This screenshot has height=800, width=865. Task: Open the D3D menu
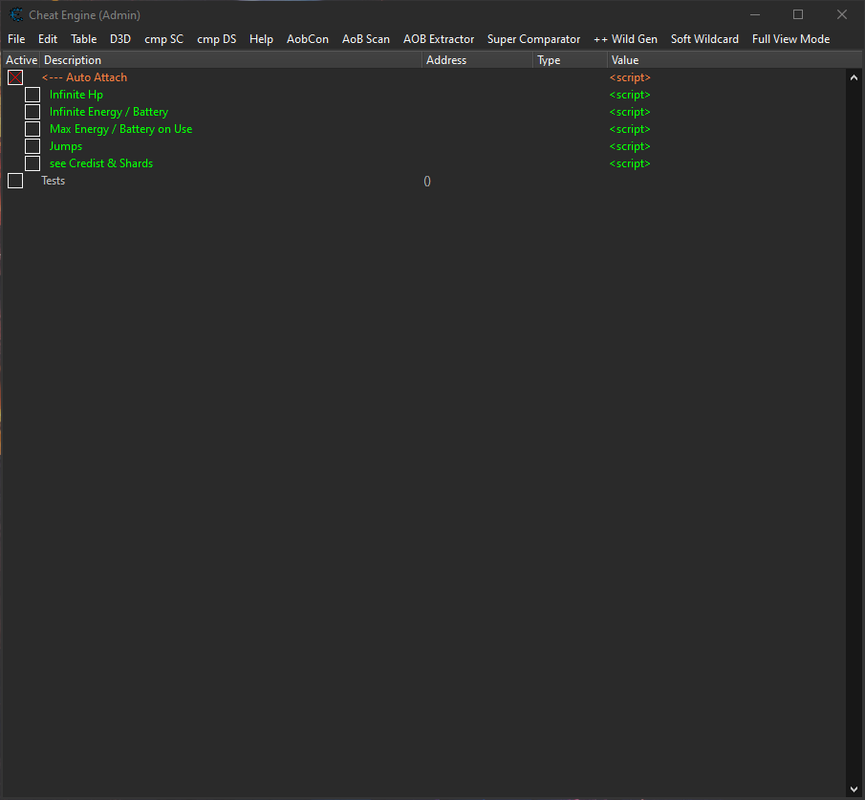[x=120, y=39]
